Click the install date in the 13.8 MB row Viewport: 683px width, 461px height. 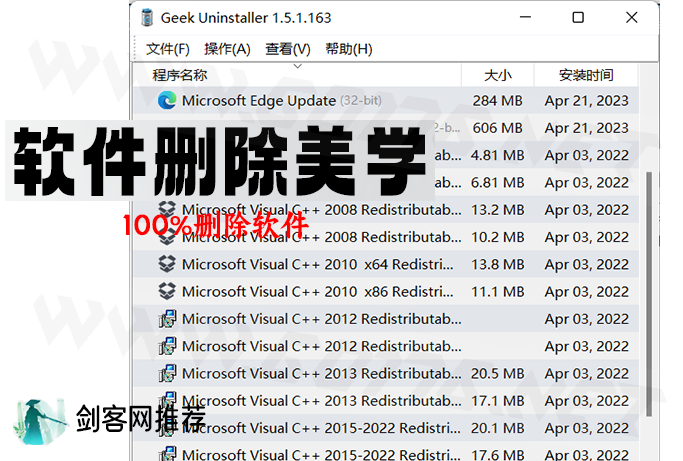pyautogui.click(x=586, y=264)
